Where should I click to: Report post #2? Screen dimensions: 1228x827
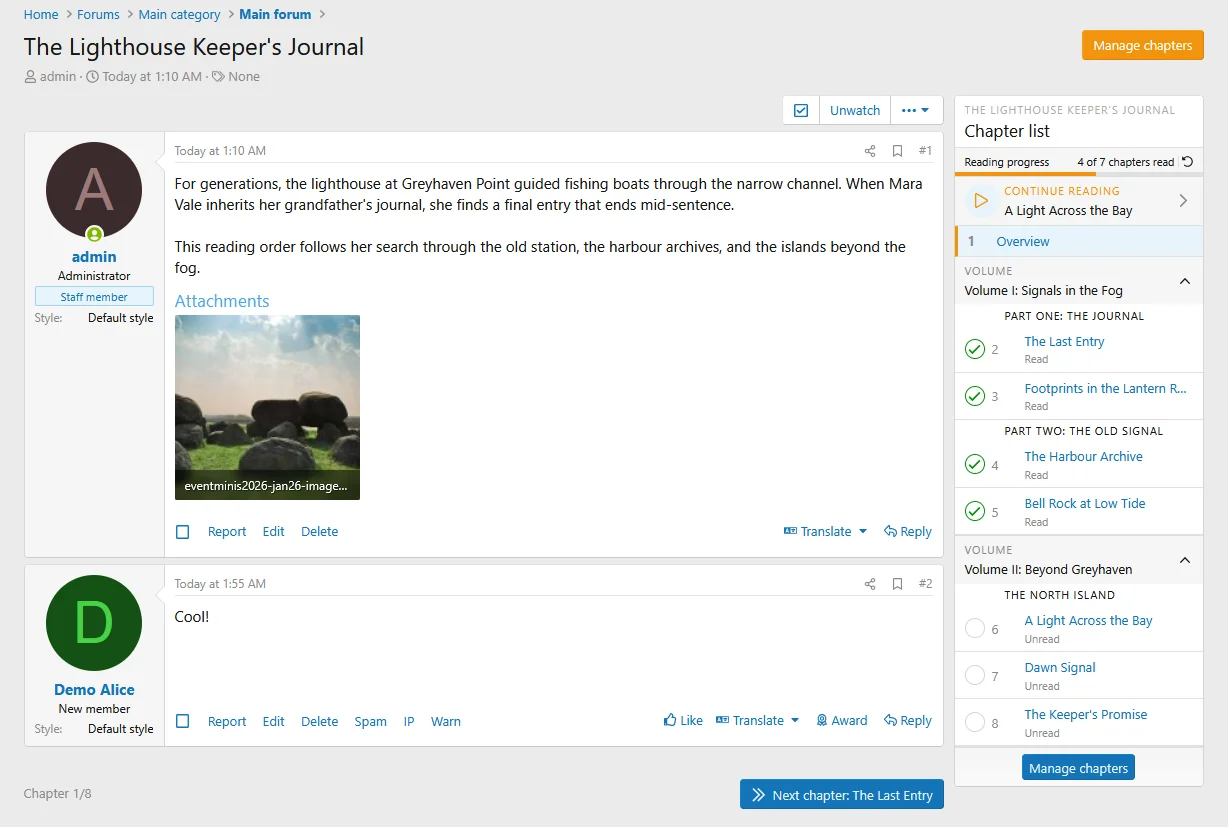coord(227,721)
